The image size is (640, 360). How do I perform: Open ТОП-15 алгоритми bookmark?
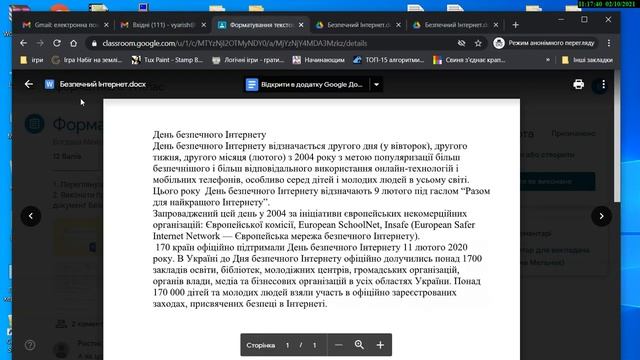pyautogui.click(x=389, y=60)
